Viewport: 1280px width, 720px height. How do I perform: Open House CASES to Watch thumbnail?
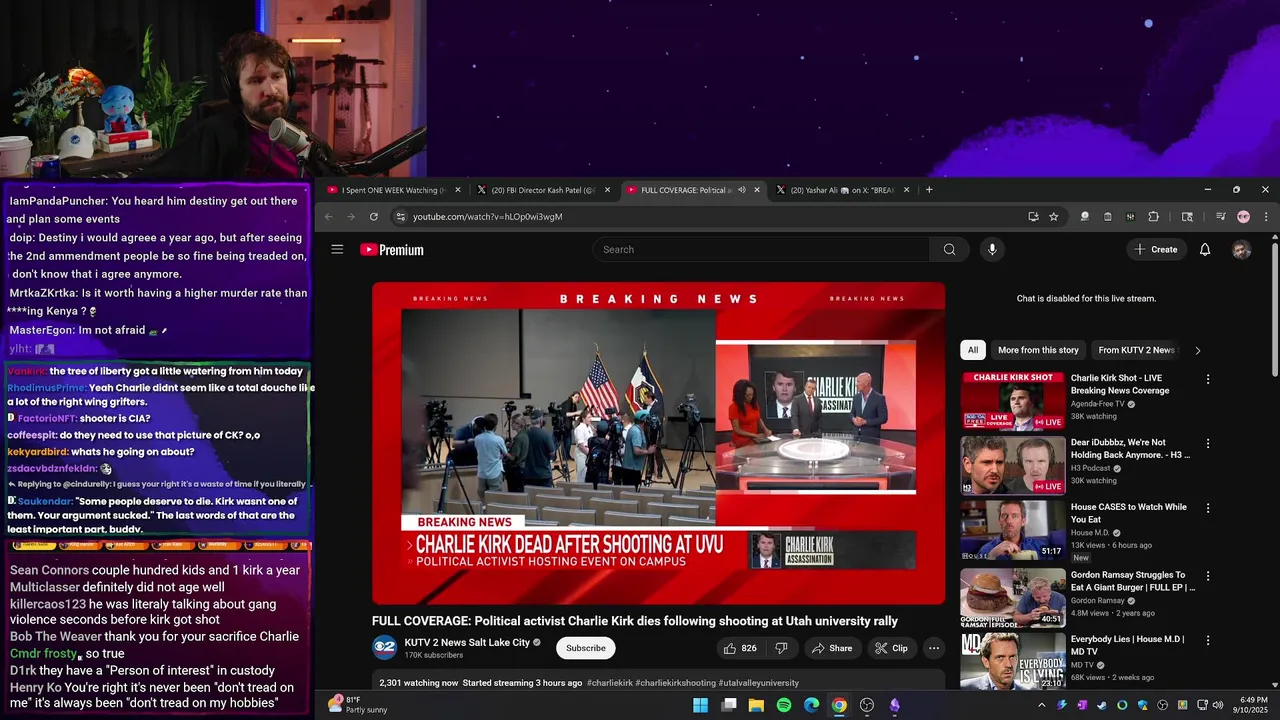point(1013,530)
